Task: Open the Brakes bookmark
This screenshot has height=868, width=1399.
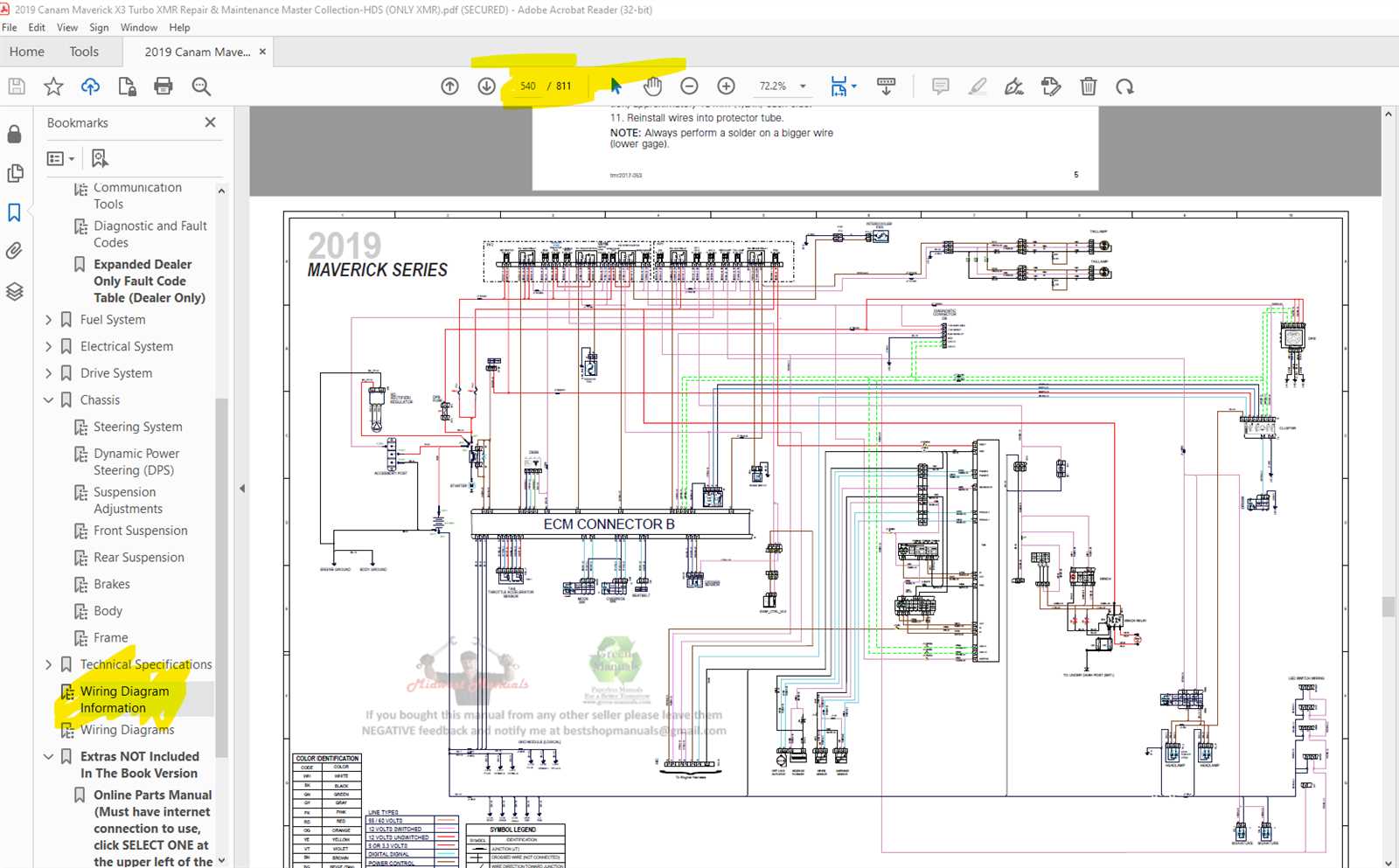Action: [x=111, y=584]
